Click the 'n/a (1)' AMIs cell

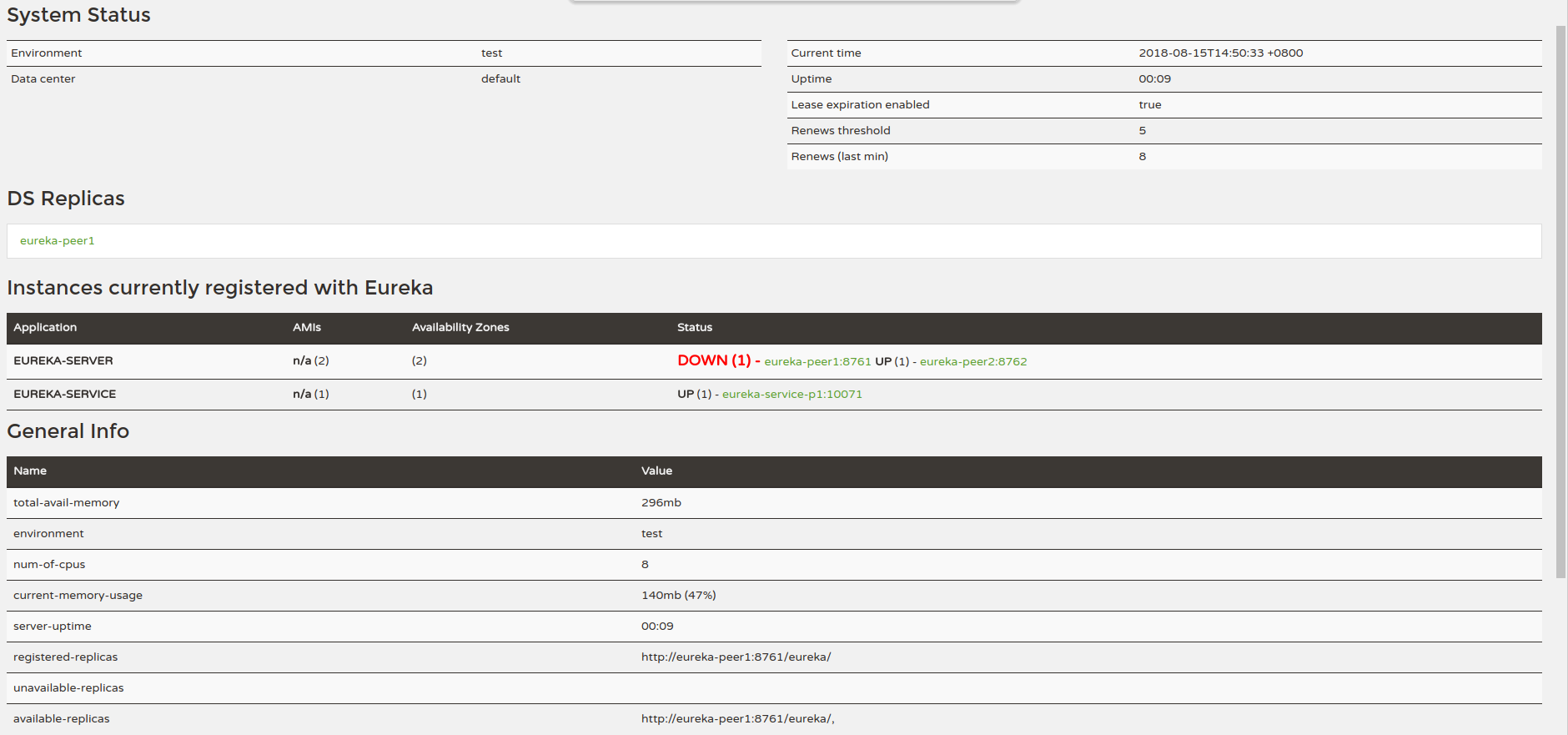pos(311,394)
